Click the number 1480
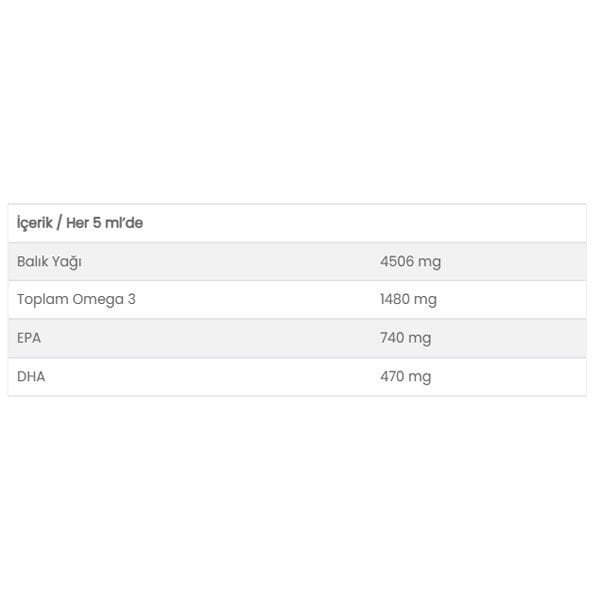The image size is (600, 600). (x=395, y=299)
